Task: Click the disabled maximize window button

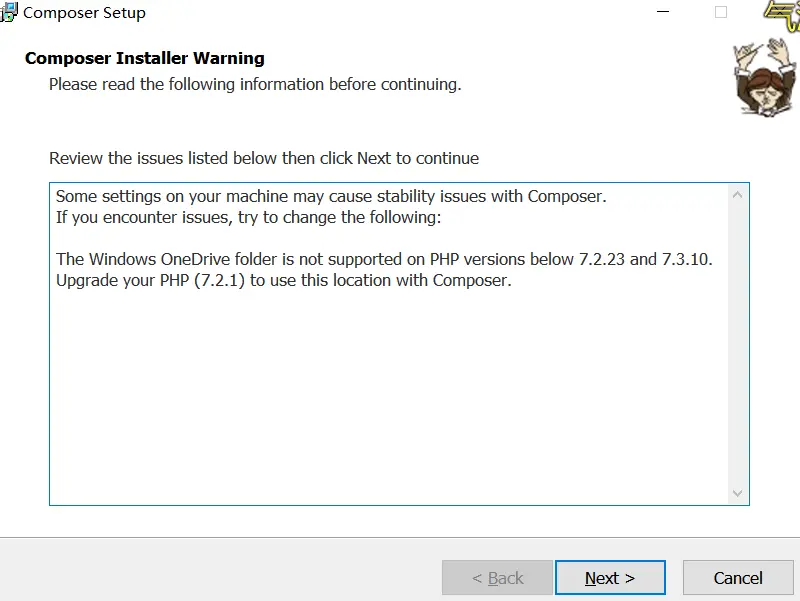Action: click(721, 12)
